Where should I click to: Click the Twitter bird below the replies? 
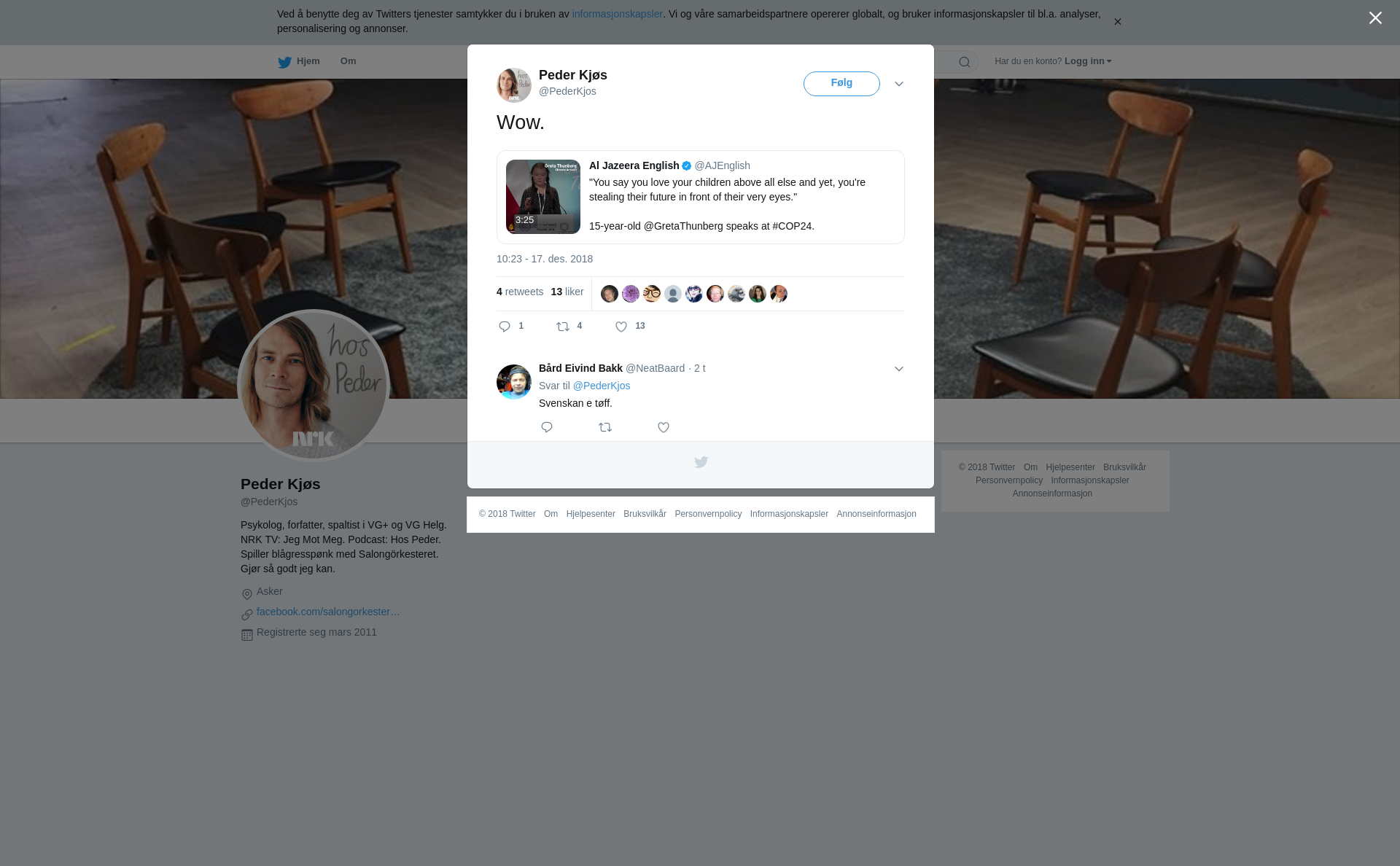coord(701,462)
